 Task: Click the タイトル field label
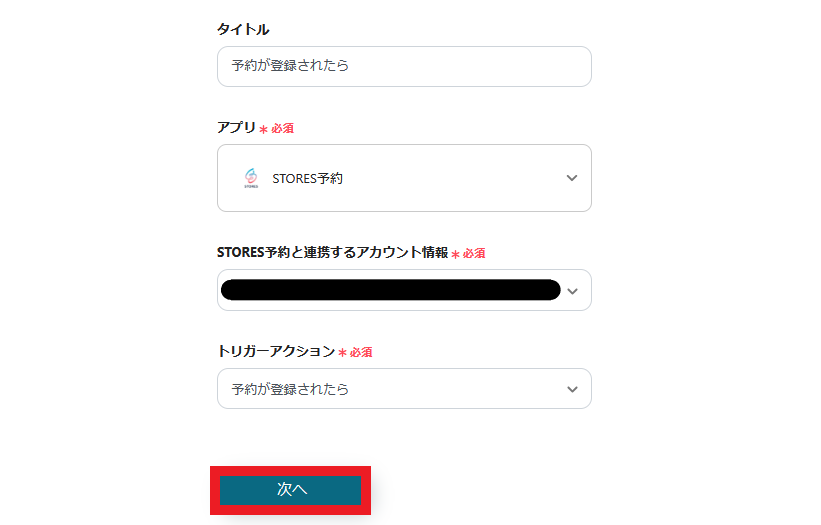(x=243, y=29)
